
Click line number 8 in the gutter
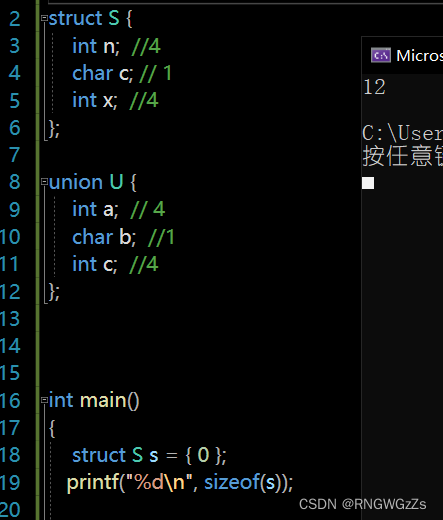click(14, 182)
